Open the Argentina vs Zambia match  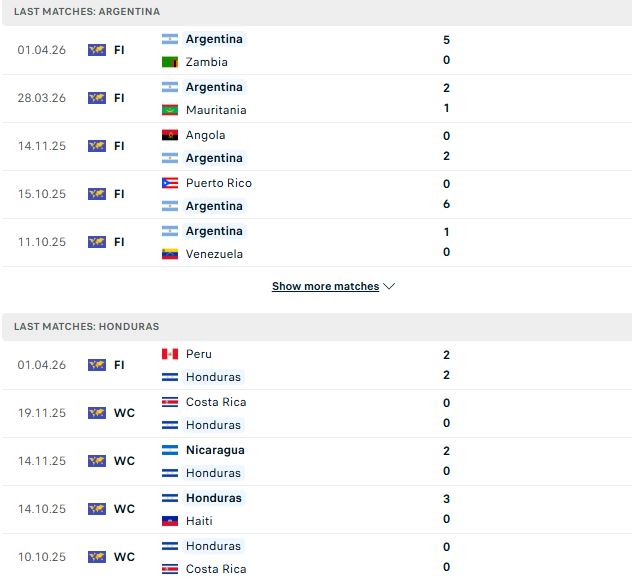(316, 50)
